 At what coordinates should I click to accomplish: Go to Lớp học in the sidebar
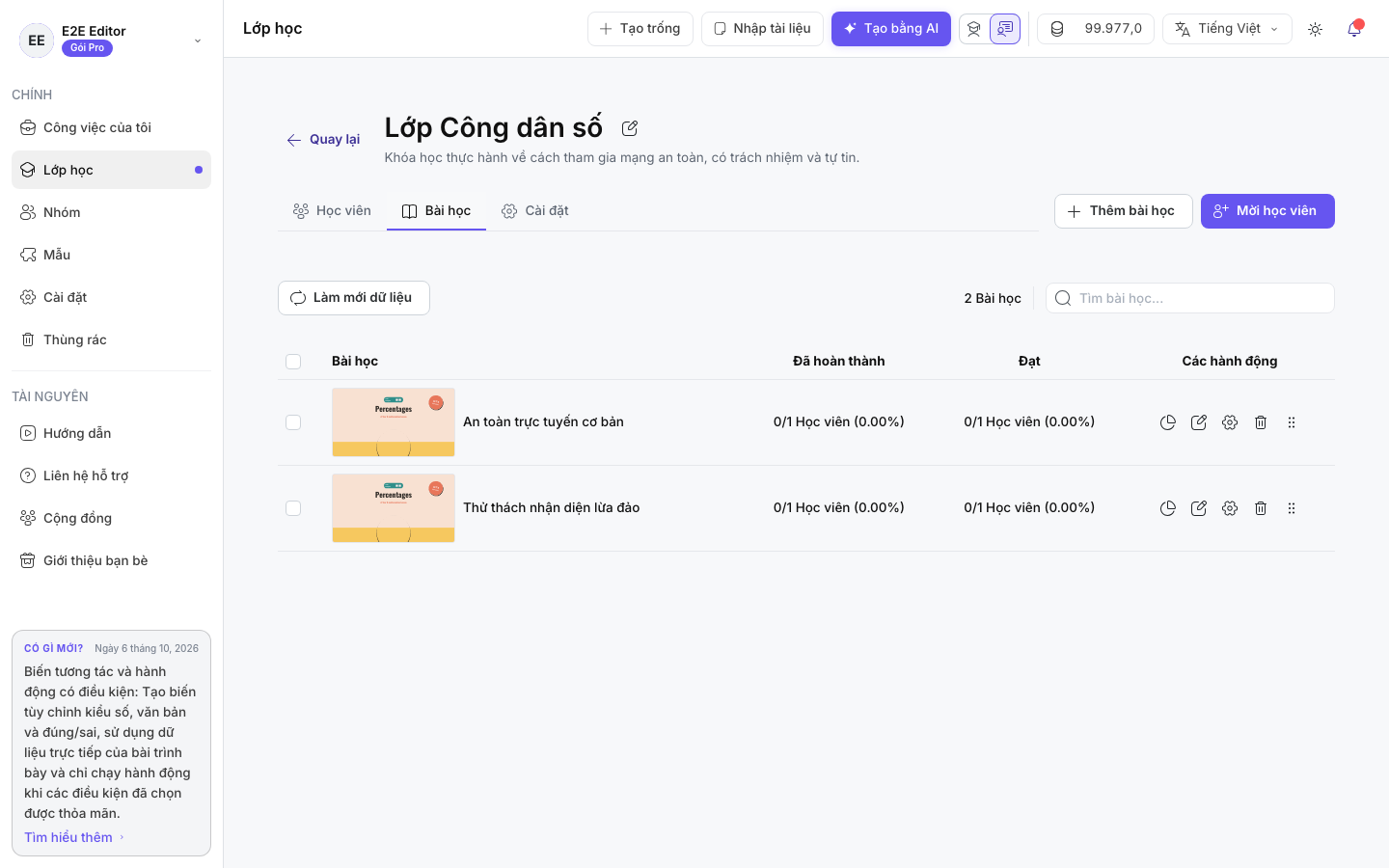click(111, 170)
